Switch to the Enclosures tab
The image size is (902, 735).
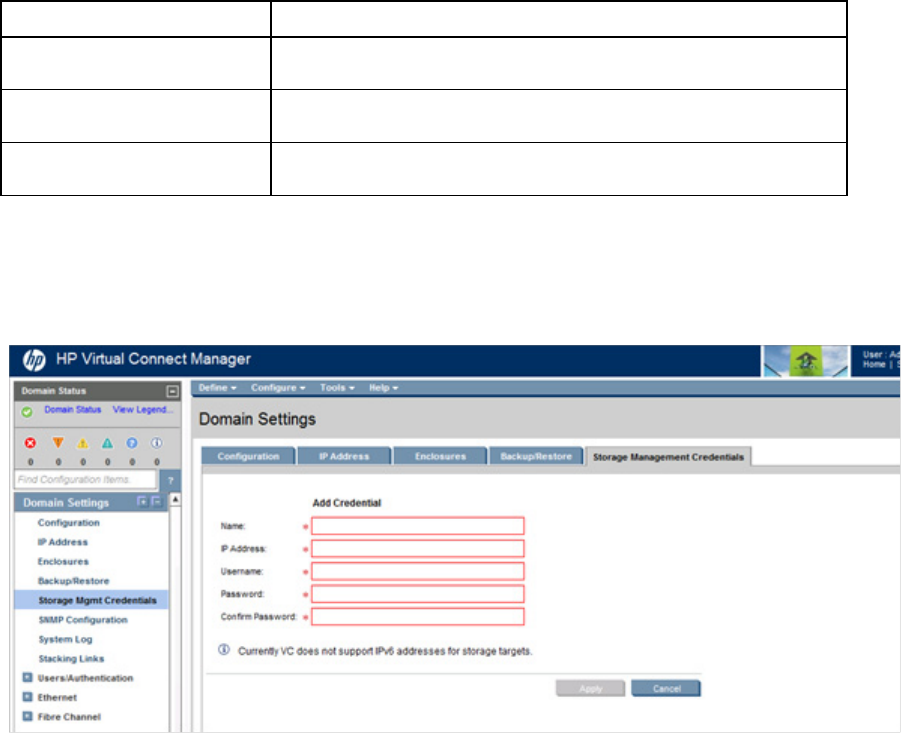(x=440, y=456)
